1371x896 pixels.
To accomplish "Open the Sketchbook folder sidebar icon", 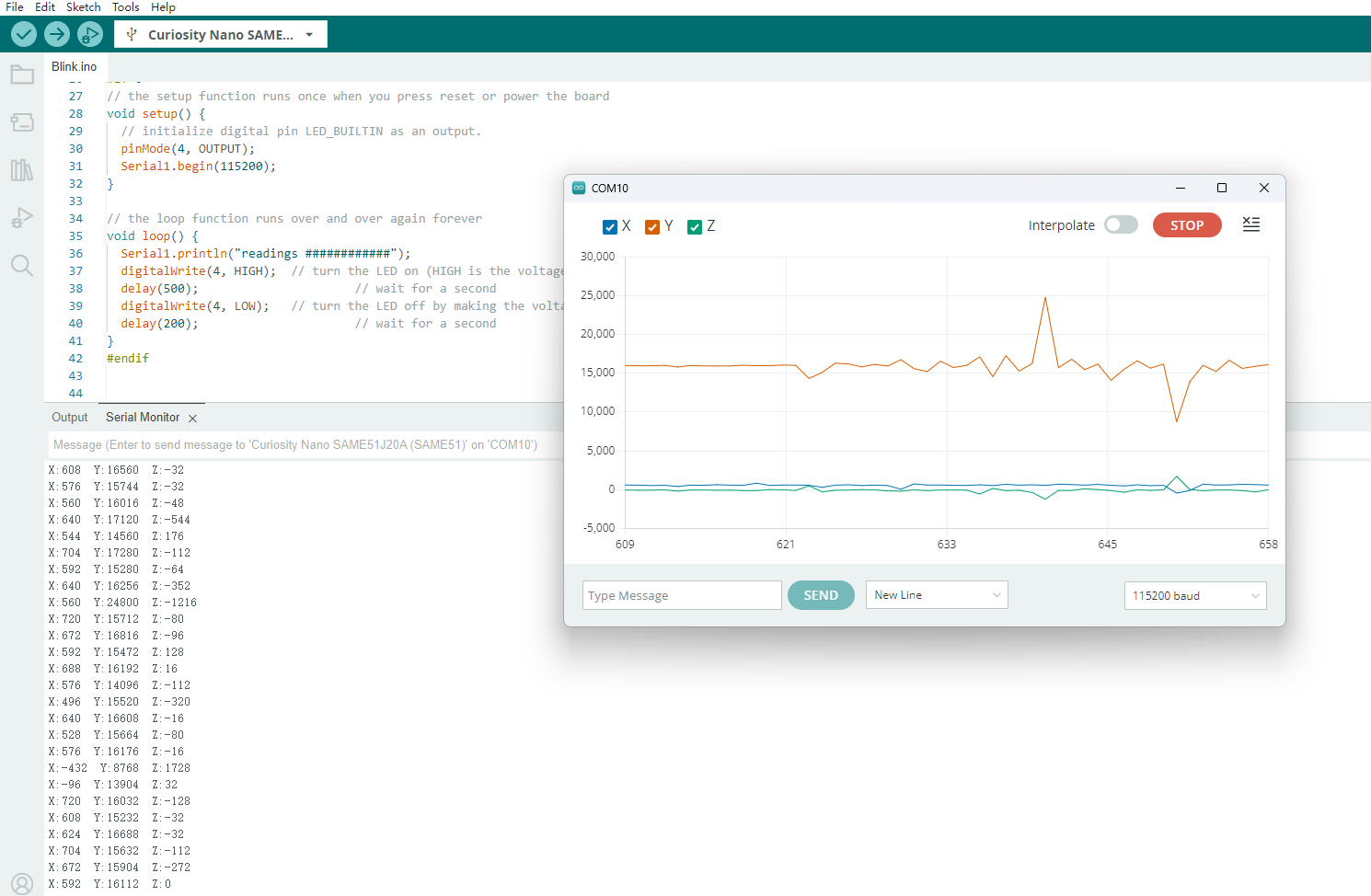I will 22,75.
